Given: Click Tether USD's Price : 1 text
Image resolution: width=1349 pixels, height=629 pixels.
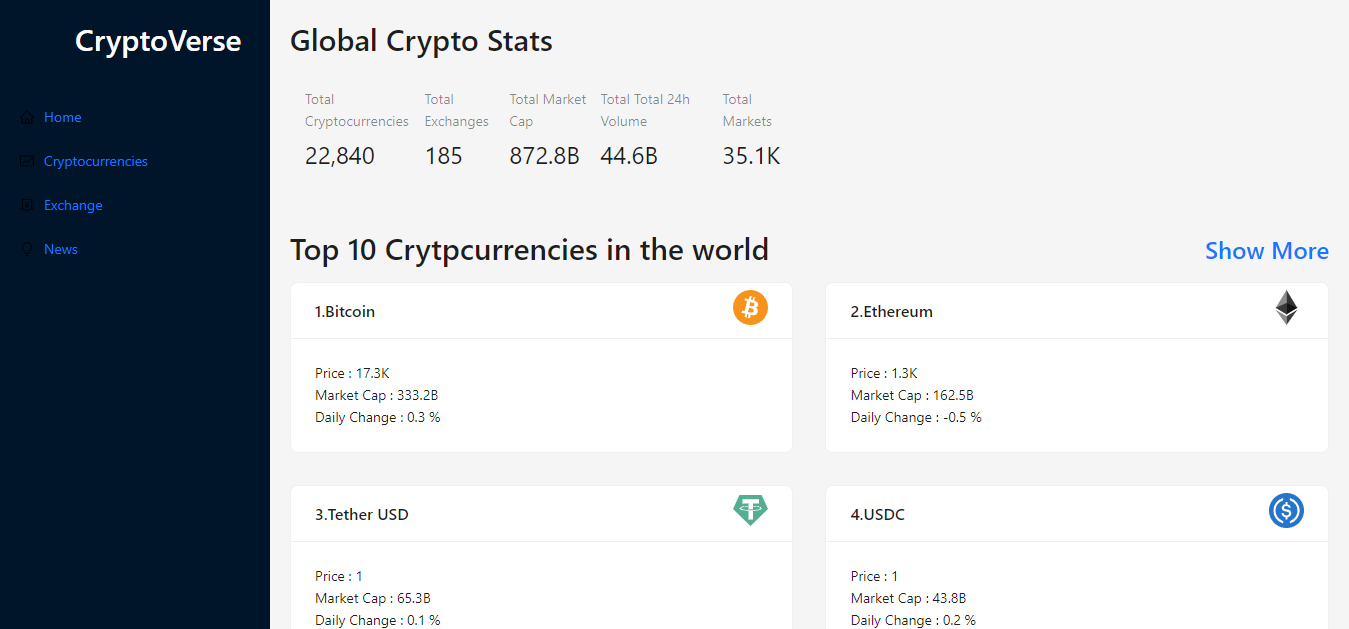Looking at the screenshot, I should (339, 577).
